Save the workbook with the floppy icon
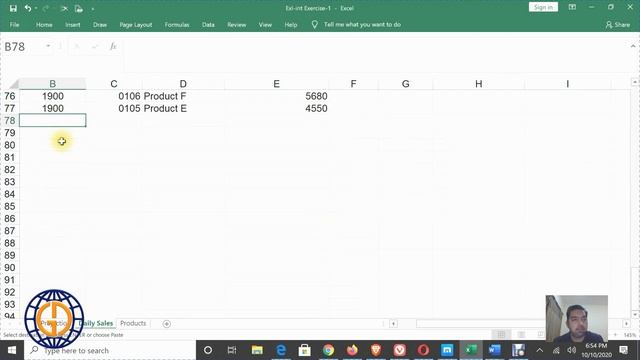The height and width of the screenshot is (360, 640). click(13, 8)
